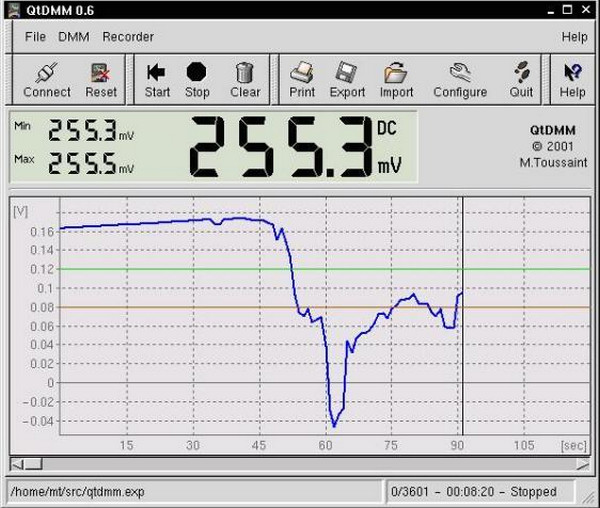Import data with the folder icon
Screen dimensions: 600x508
click(x=396, y=72)
